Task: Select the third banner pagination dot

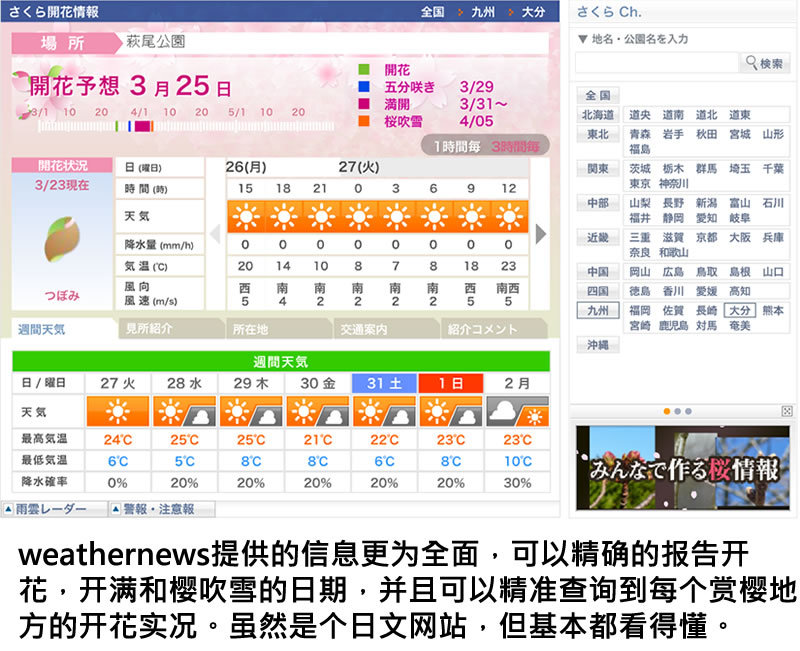Action: click(x=689, y=411)
